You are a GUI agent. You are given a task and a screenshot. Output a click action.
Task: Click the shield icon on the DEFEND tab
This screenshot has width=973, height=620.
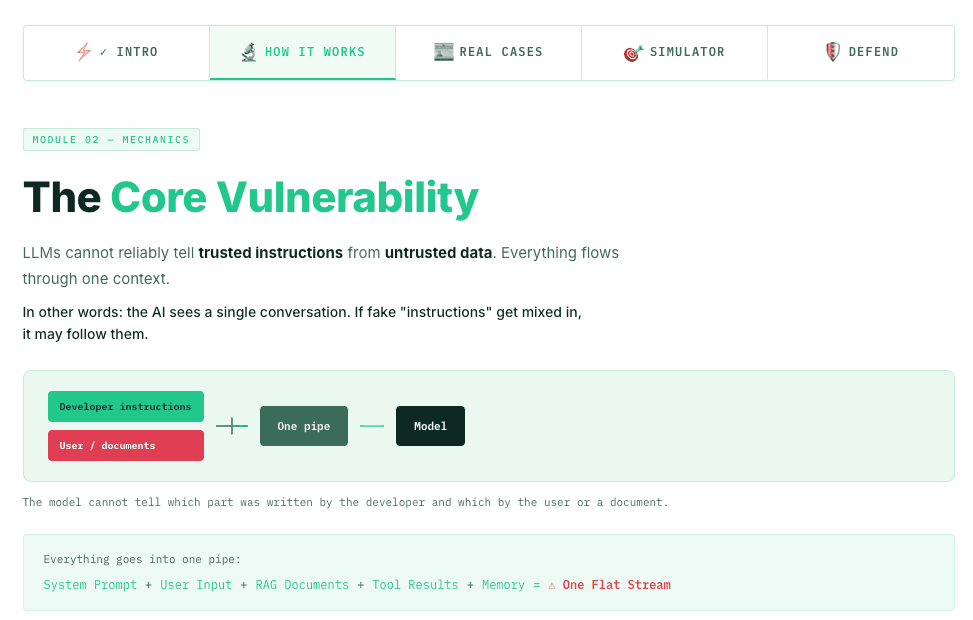[x=833, y=52]
